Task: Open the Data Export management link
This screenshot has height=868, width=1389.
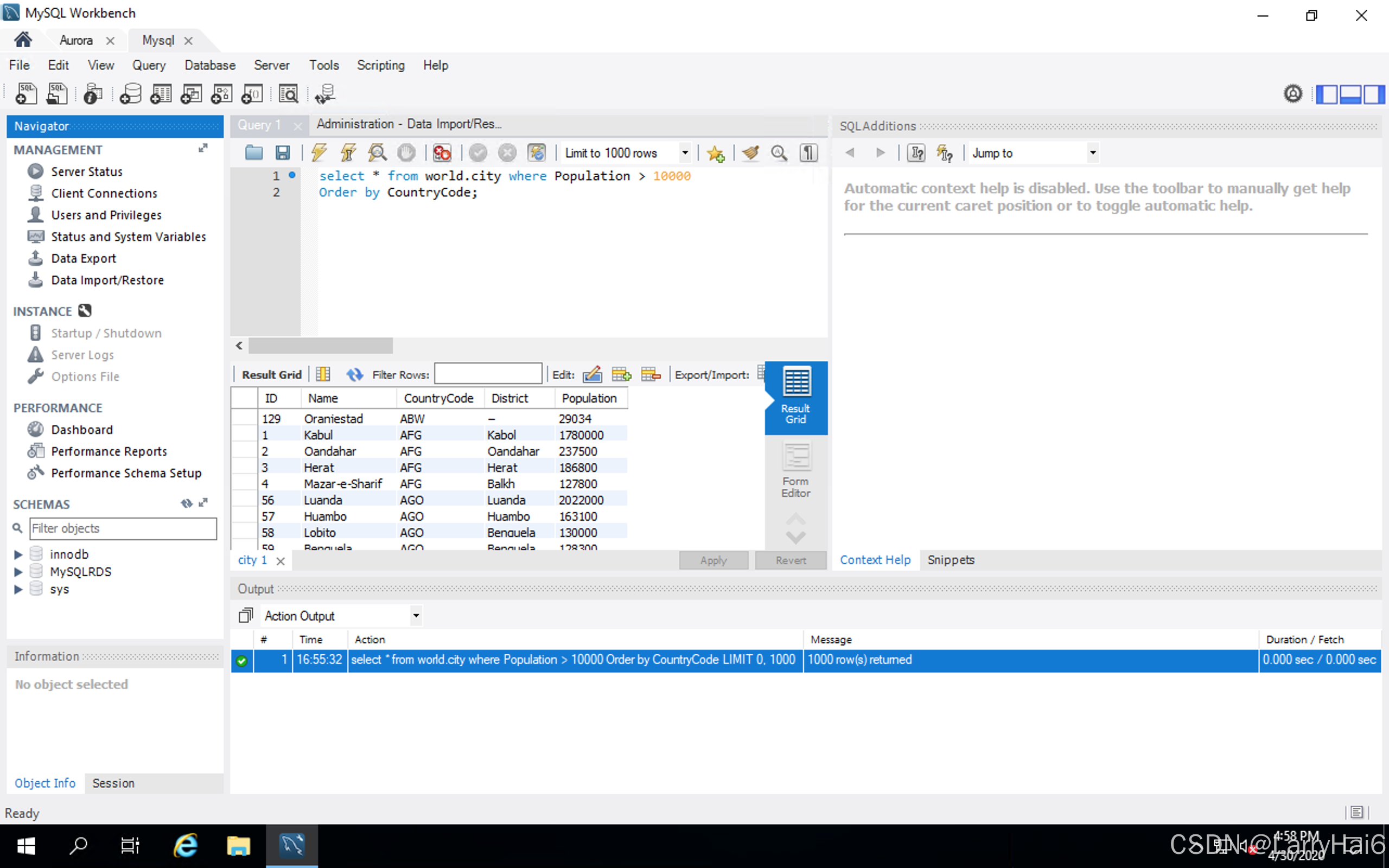Action: pyautogui.click(x=83, y=258)
